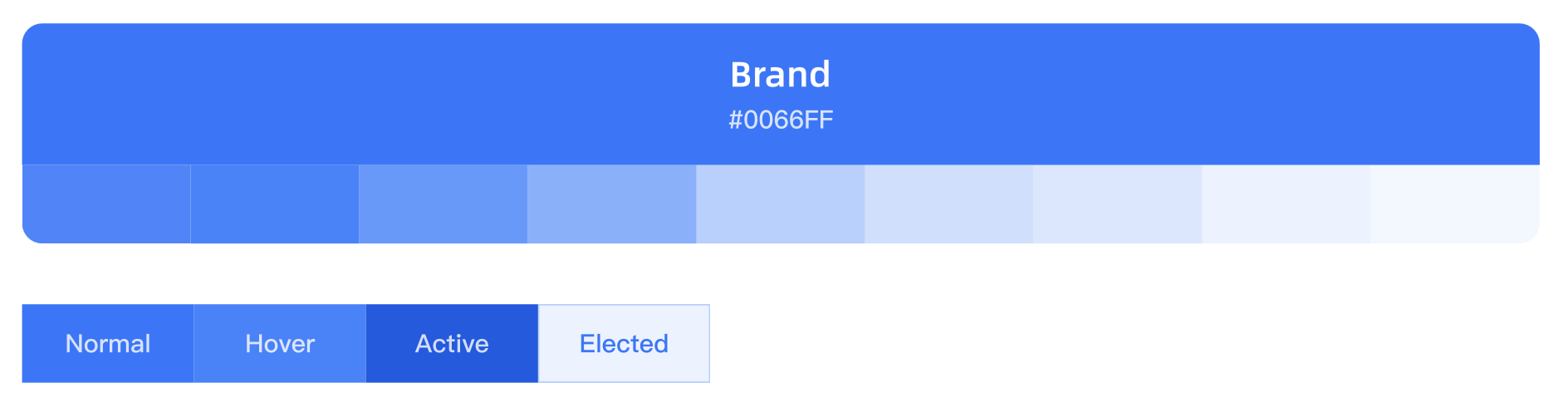The width and height of the screenshot is (1568, 412).
Task: Click the eighth, second-to-last tint swatch
Action: (x=1286, y=204)
